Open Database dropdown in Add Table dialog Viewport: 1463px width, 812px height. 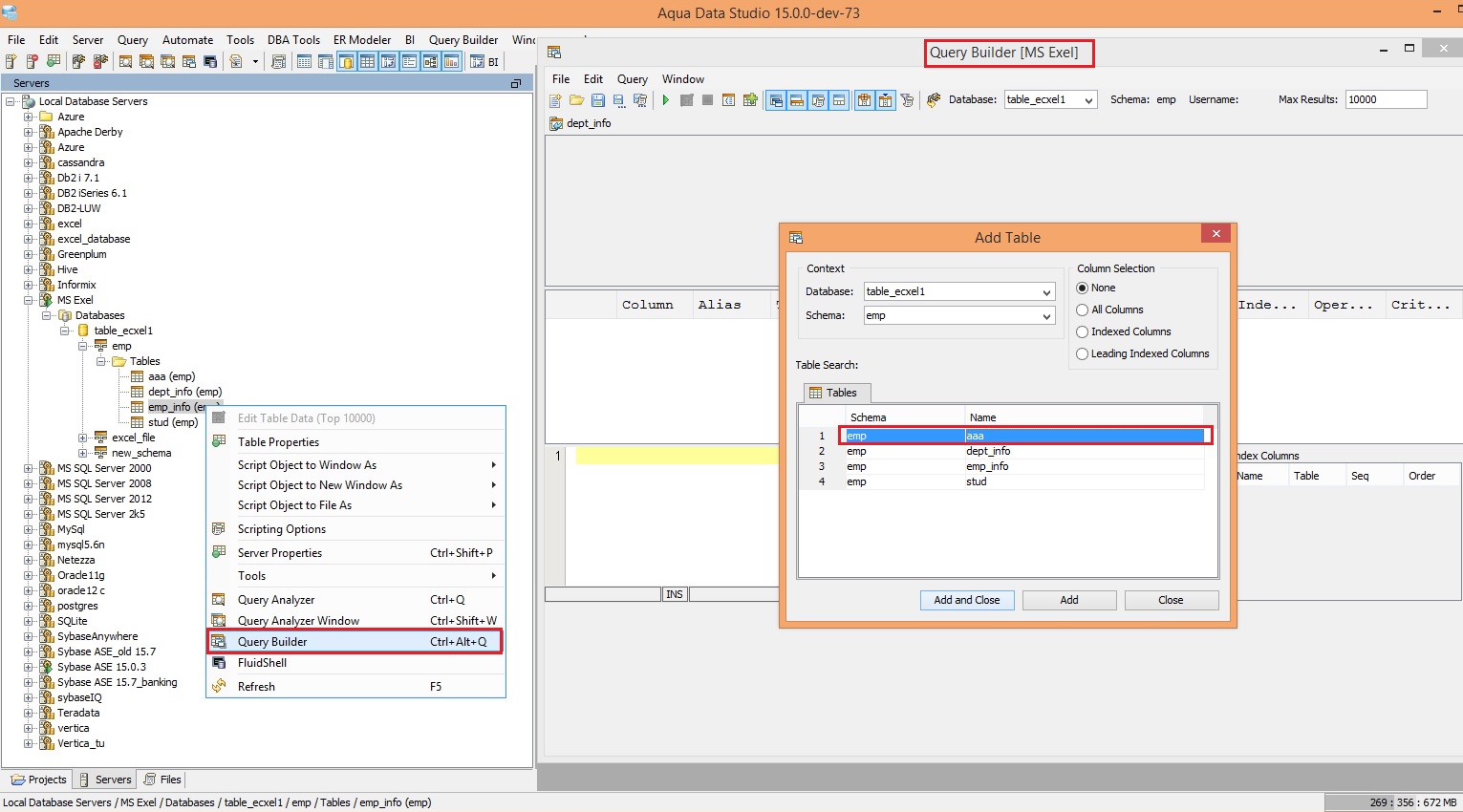click(1046, 291)
